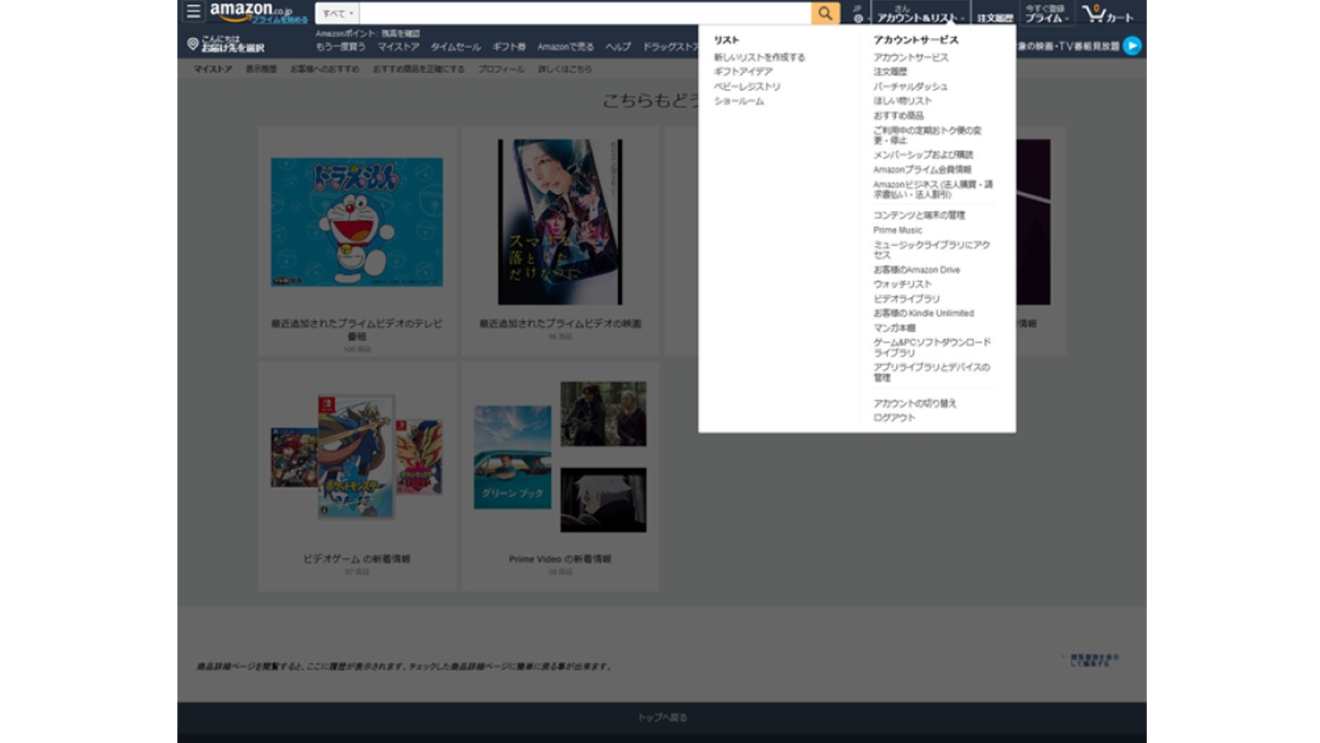The image size is (1320, 743).
Task: Click ゲーム&PCソフトダウンロードライブラリ entry
Action: pos(932,347)
